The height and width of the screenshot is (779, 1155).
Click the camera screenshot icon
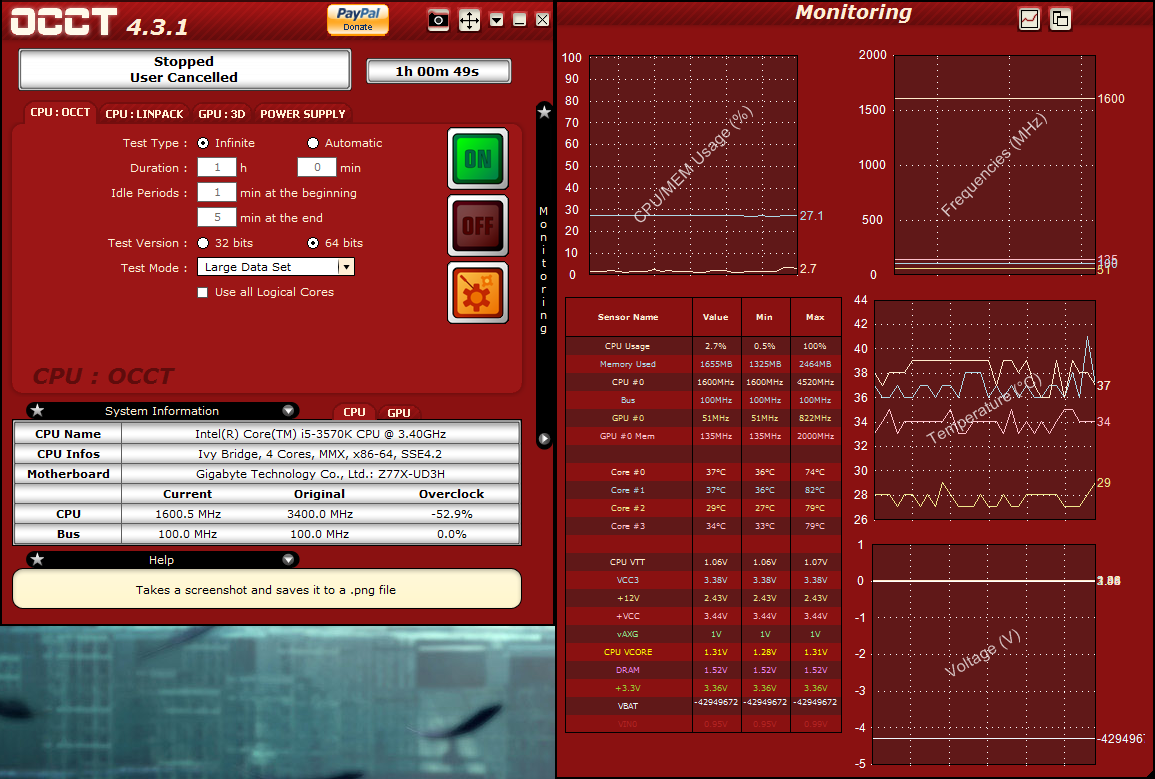point(438,20)
